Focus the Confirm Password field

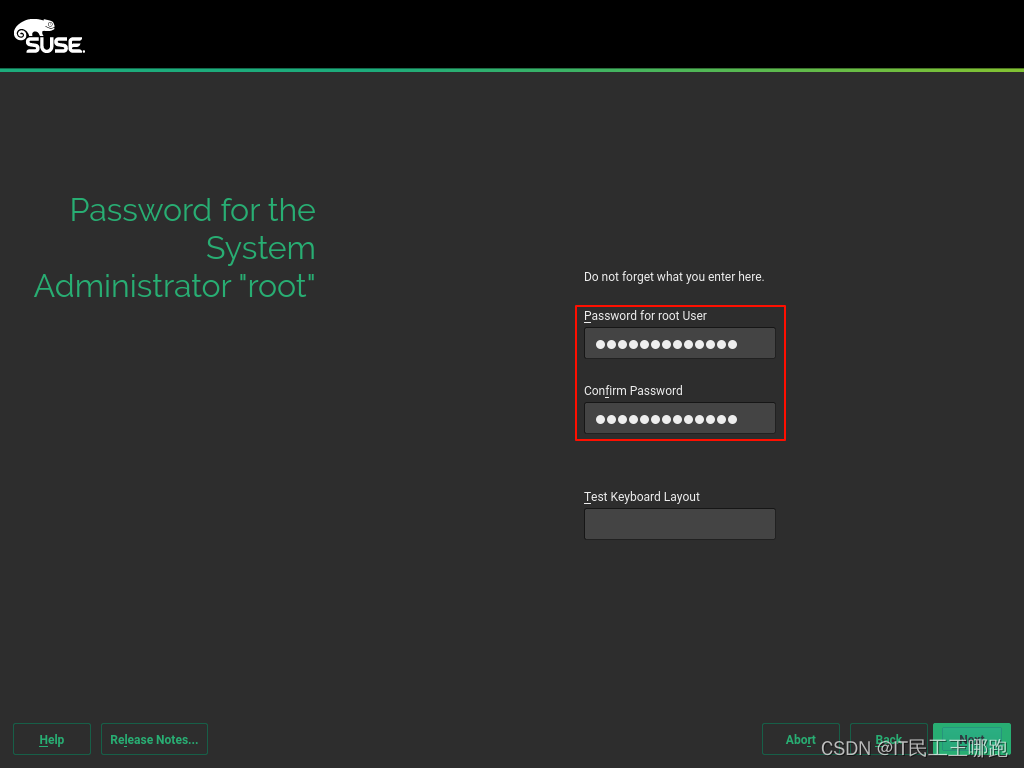coord(679,418)
